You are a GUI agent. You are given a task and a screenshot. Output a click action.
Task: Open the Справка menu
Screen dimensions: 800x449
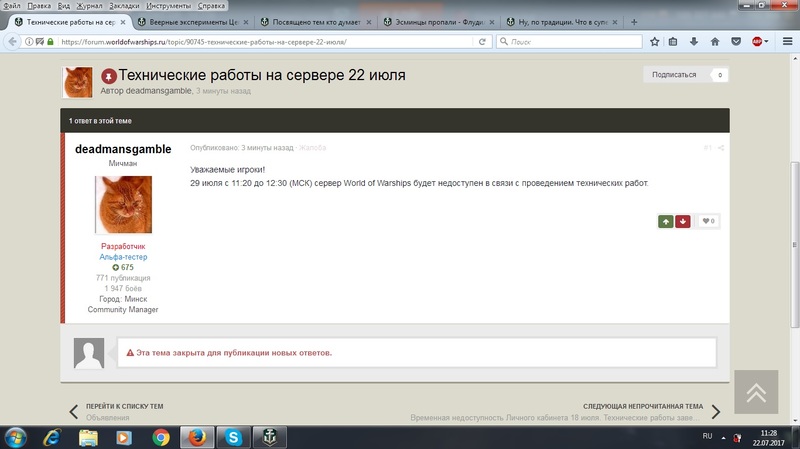coord(211,6)
